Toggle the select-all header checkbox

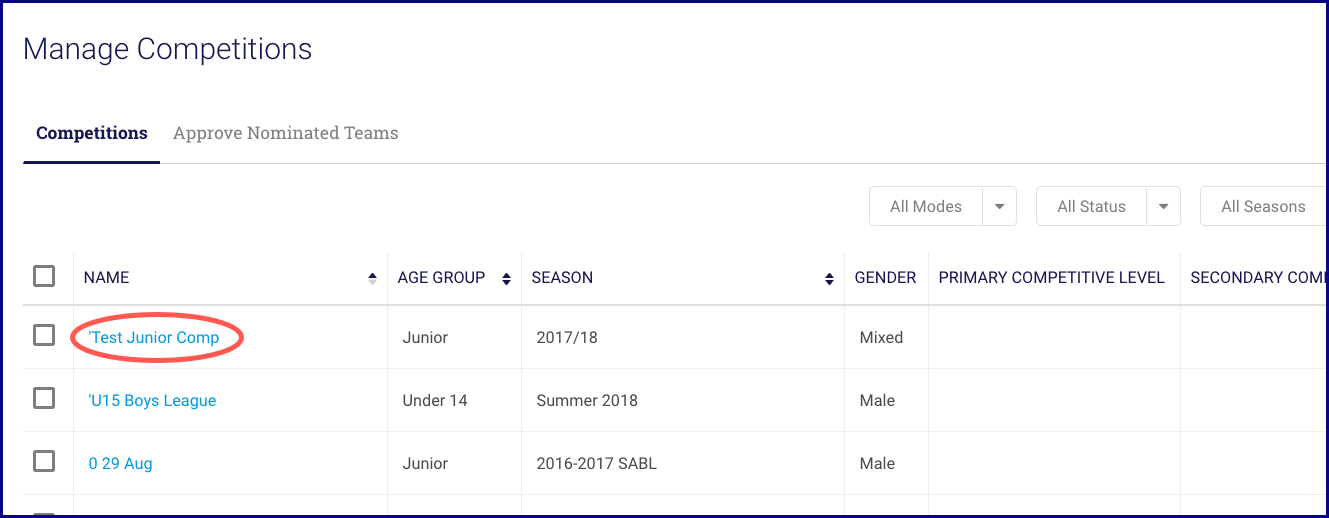pos(44,276)
